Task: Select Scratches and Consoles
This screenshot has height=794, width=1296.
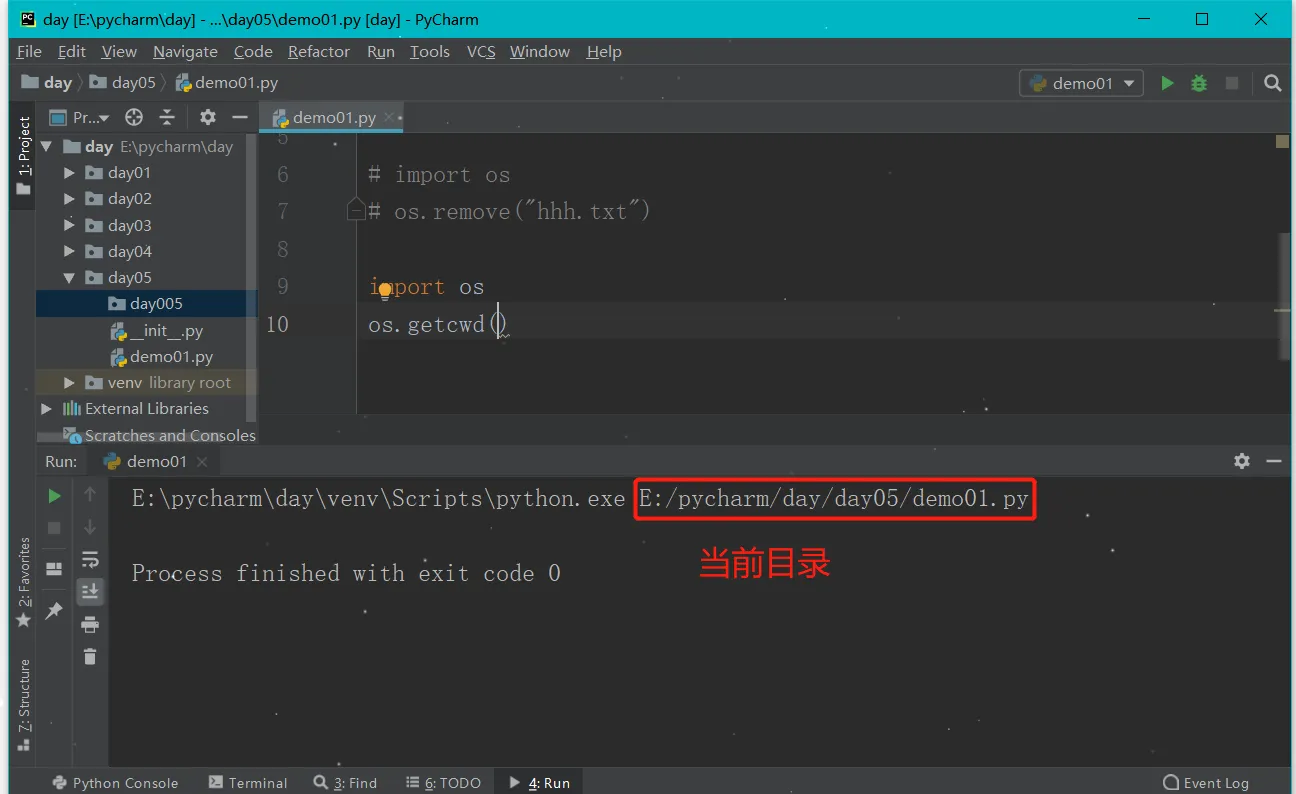Action: (x=159, y=435)
